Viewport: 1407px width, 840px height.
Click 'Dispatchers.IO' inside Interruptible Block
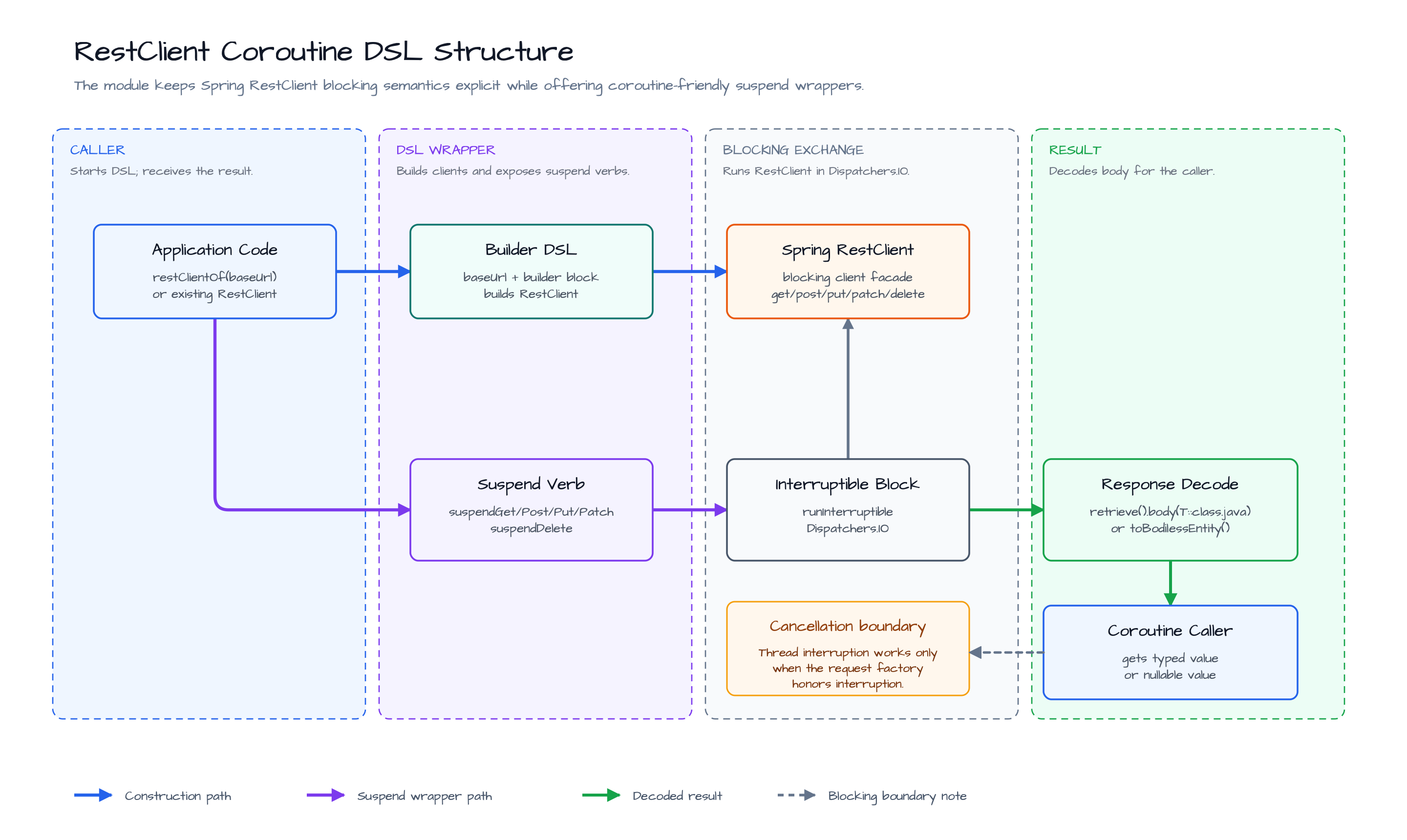848,528
